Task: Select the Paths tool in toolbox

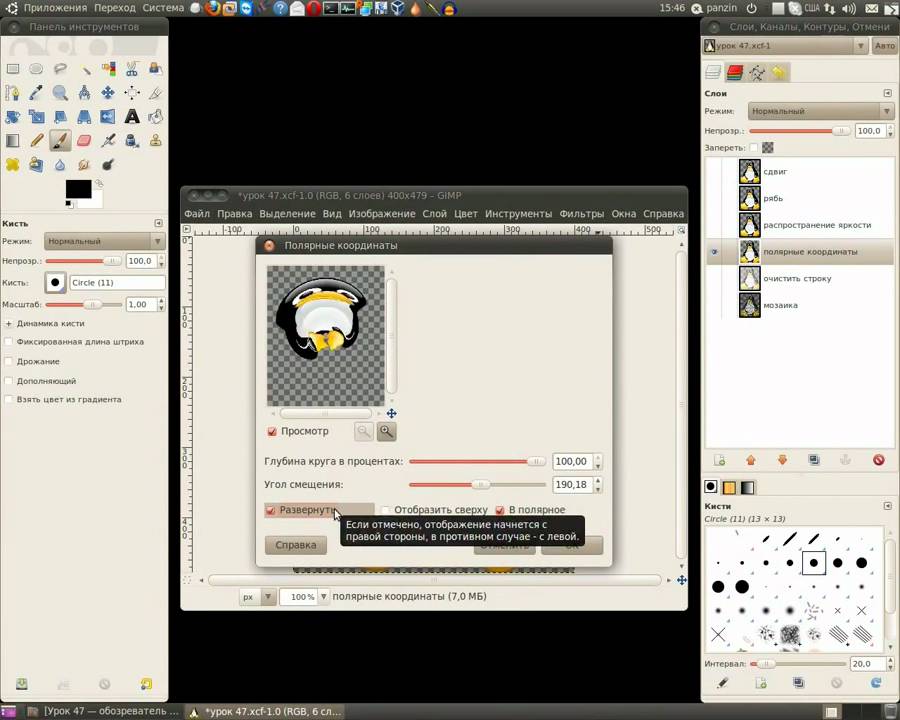Action: [x=13, y=93]
